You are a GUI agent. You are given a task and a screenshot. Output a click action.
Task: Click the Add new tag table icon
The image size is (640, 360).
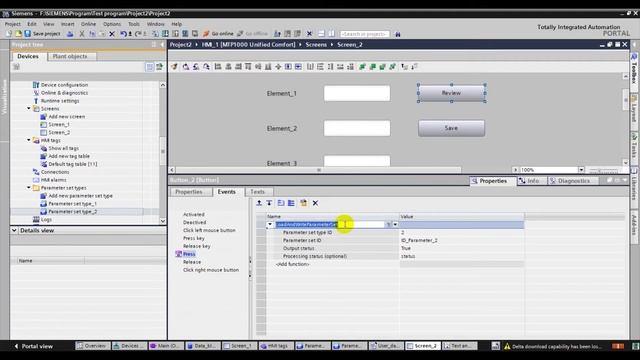[44, 156]
